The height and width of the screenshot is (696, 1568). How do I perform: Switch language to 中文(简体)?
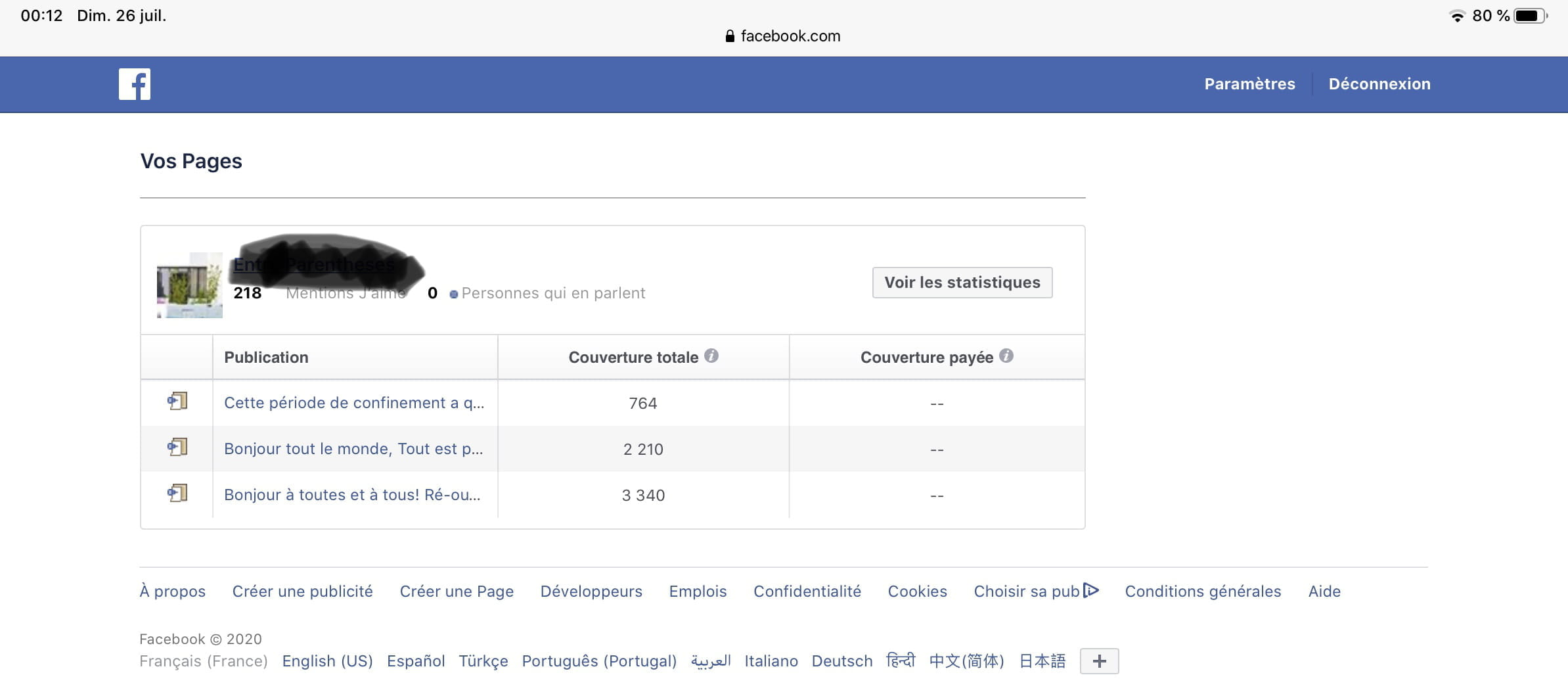[x=967, y=661]
